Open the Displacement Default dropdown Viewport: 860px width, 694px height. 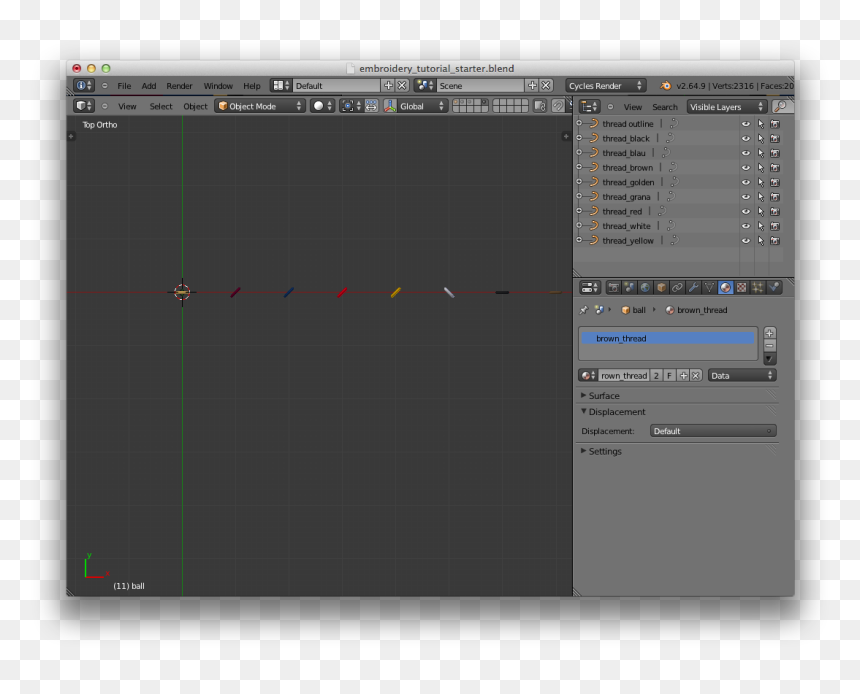[x=713, y=431]
